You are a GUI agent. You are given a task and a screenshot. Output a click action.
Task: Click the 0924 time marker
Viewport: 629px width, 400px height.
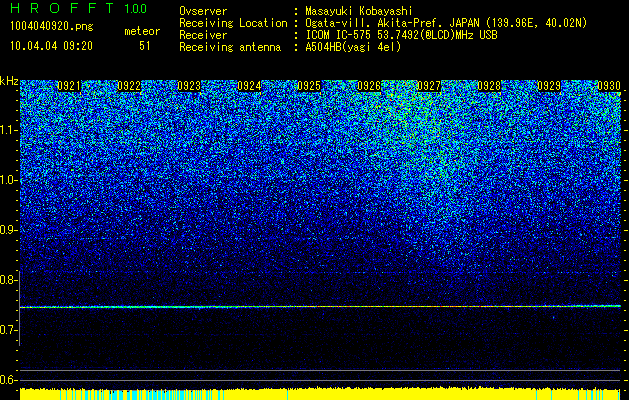249,86
